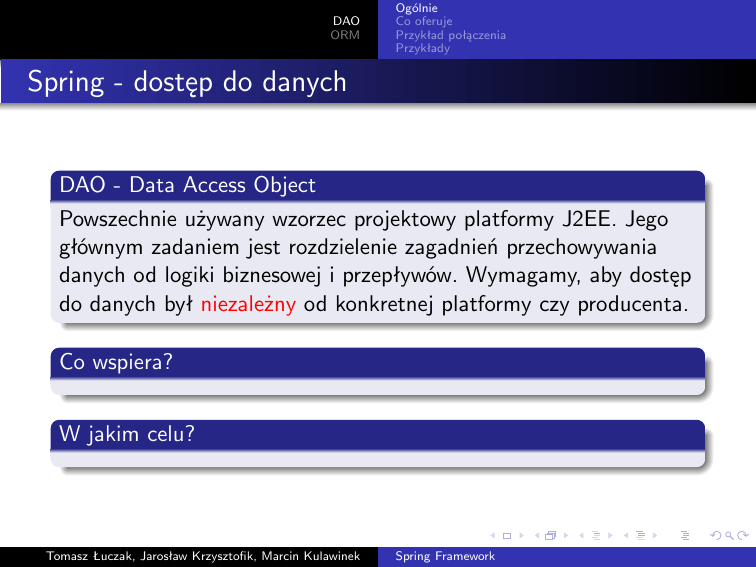Go to Przykład połączenia subsection
Viewport: 756px width, 567px height.
click(x=450, y=34)
